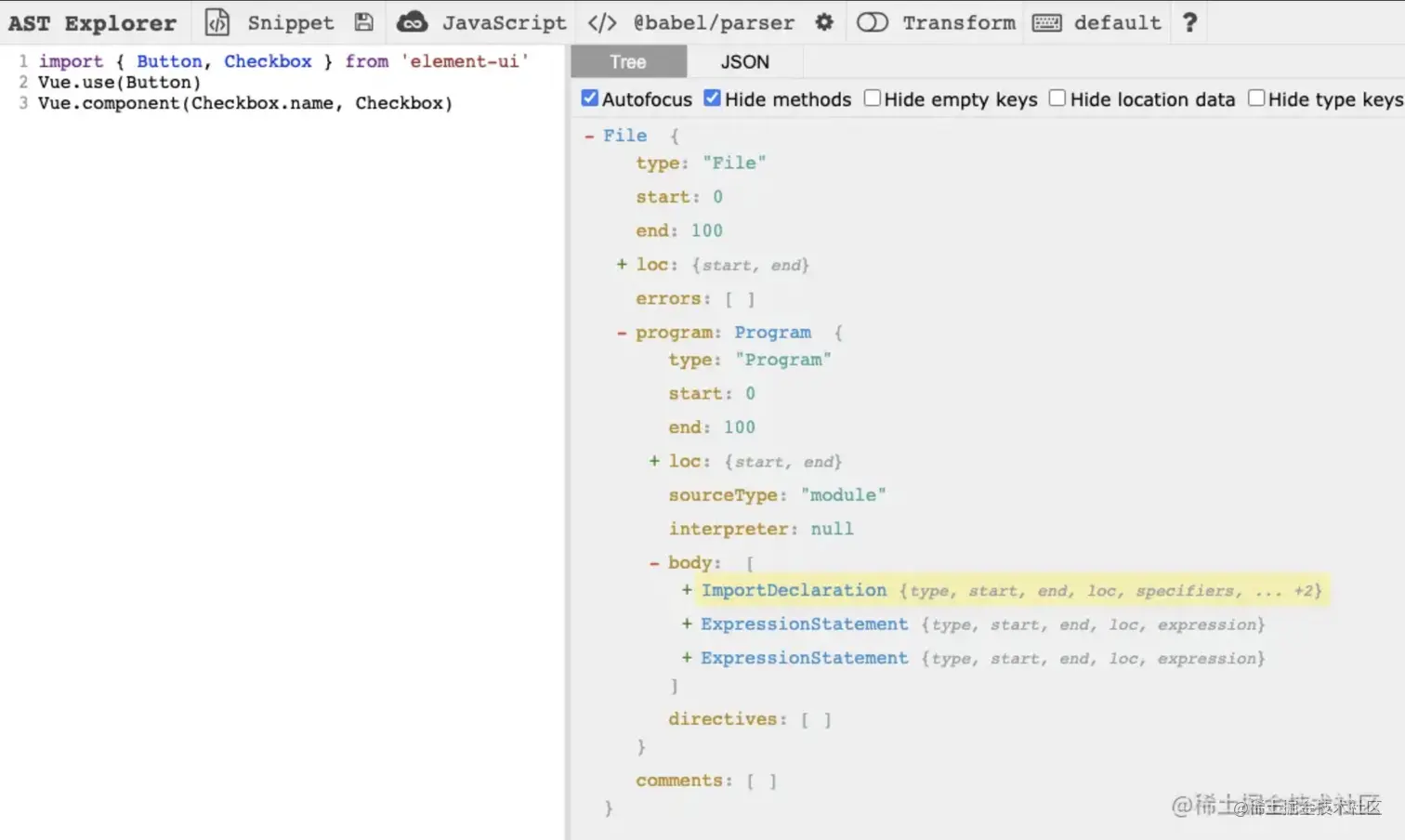
Task: Expand the Program's loc node
Action: (x=654, y=461)
